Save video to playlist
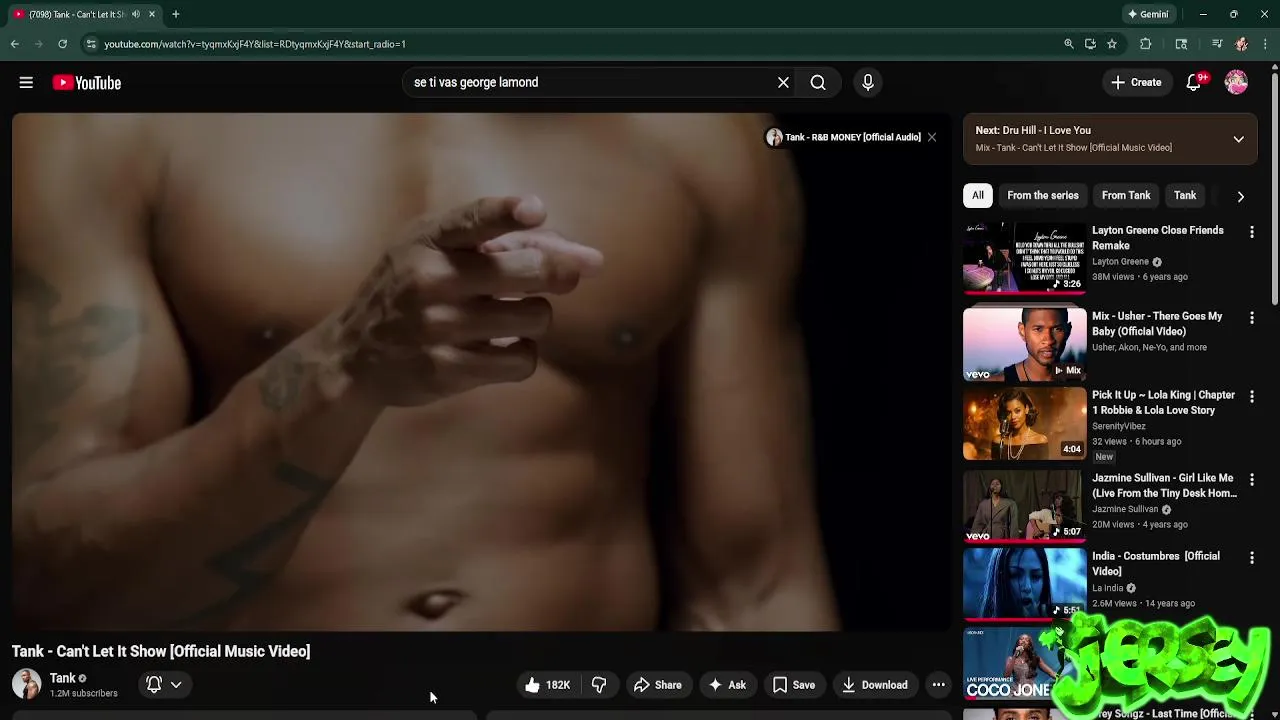The image size is (1280, 720). [794, 685]
